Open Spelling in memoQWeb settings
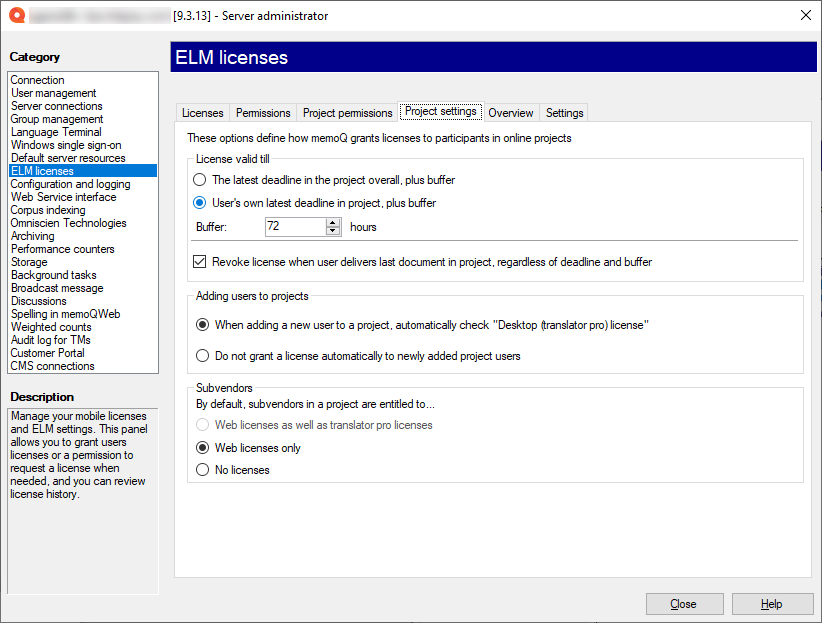The image size is (822, 623). [63, 314]
